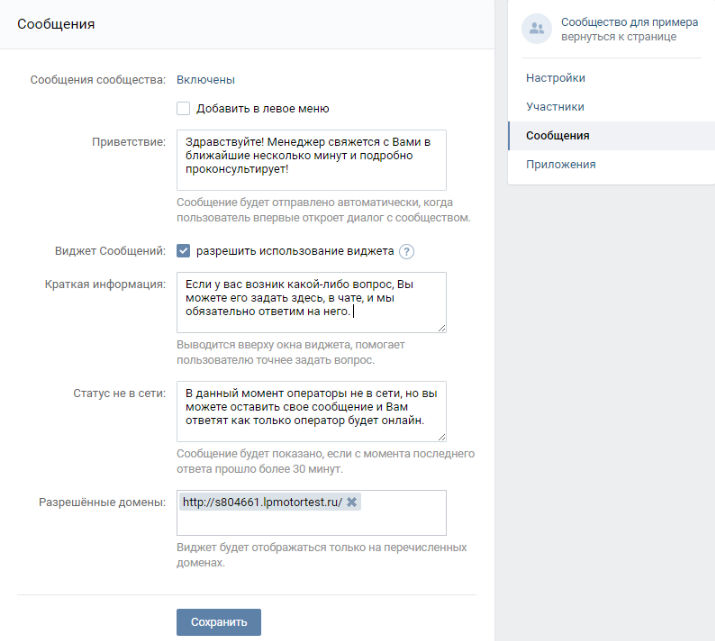Click the community avatar icon
Image resolution: width=715 pixels, height=641 pixels.
[x=536, y=29]
